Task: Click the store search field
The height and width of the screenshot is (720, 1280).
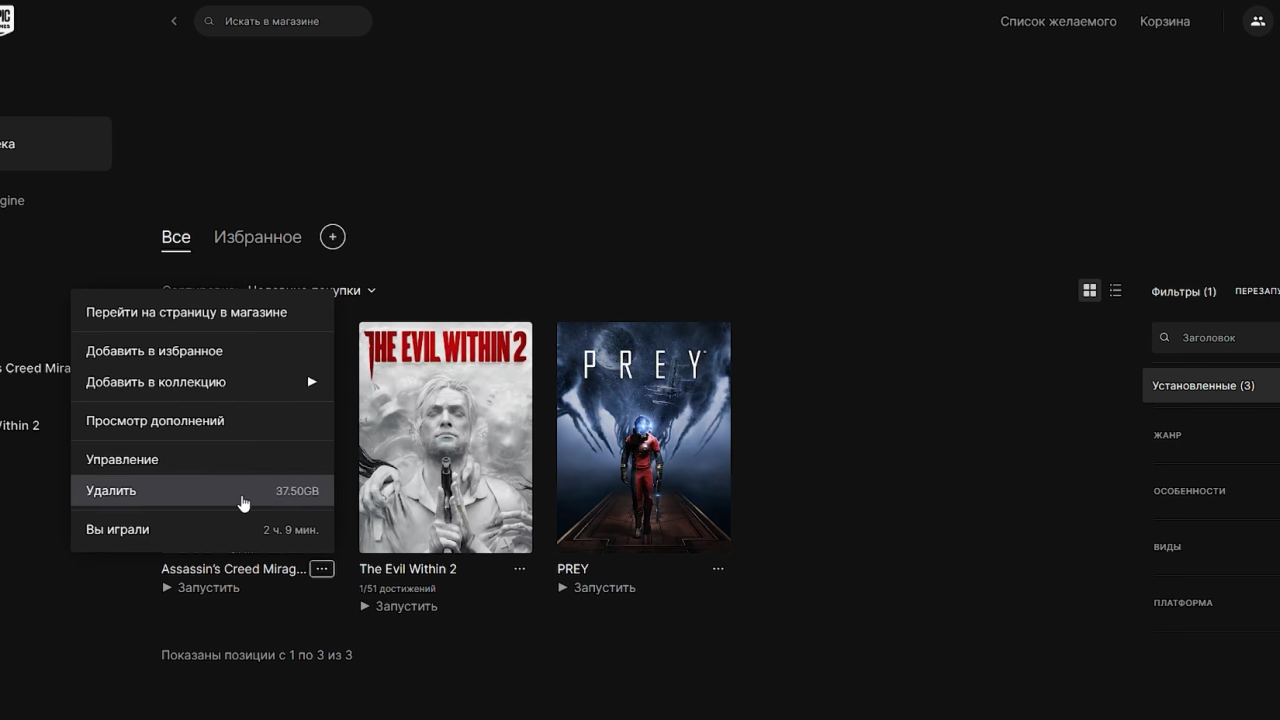Action: 283,21
